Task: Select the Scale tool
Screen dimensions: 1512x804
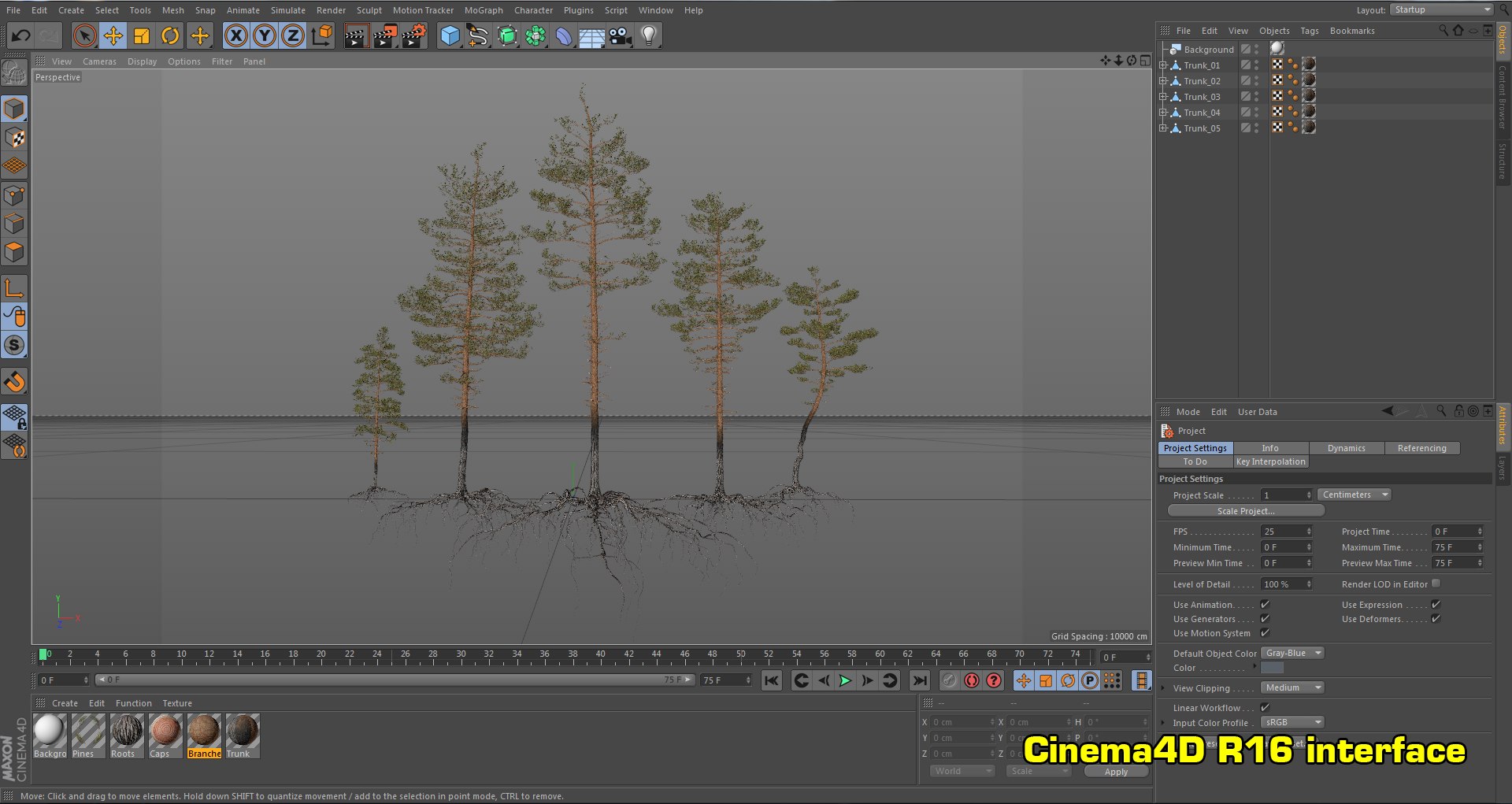Action: [142, 35]
